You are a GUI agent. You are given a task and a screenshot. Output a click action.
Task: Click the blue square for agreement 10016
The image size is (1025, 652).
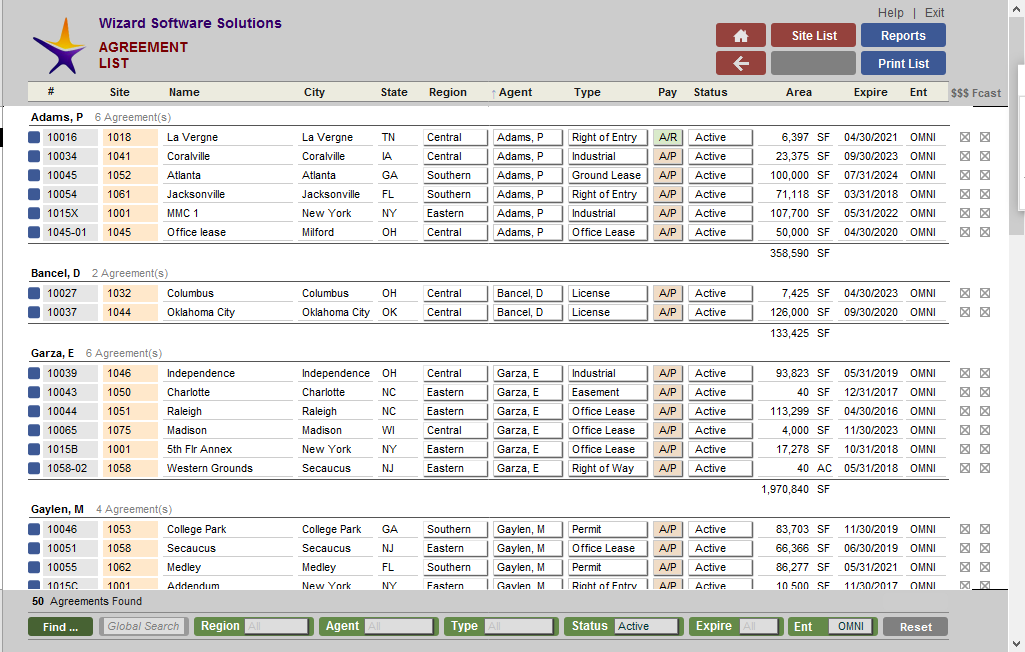point(34,137)
